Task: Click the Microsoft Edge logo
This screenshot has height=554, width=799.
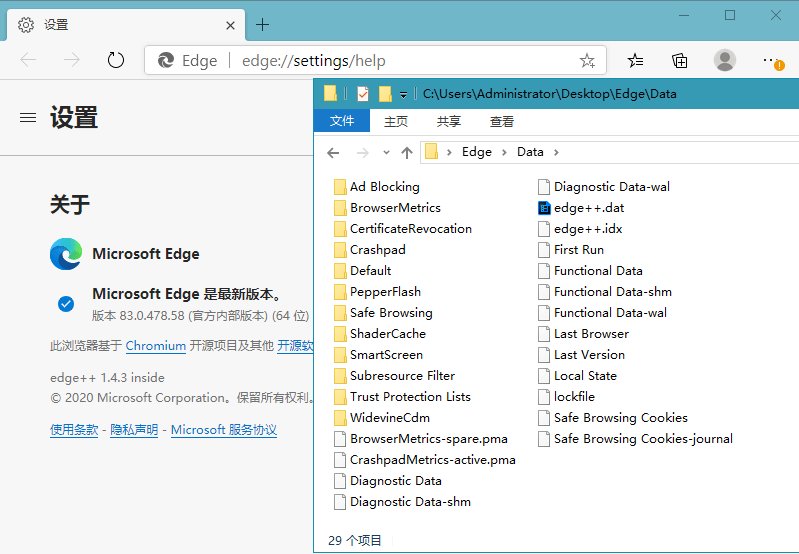Action: [66, 253]
